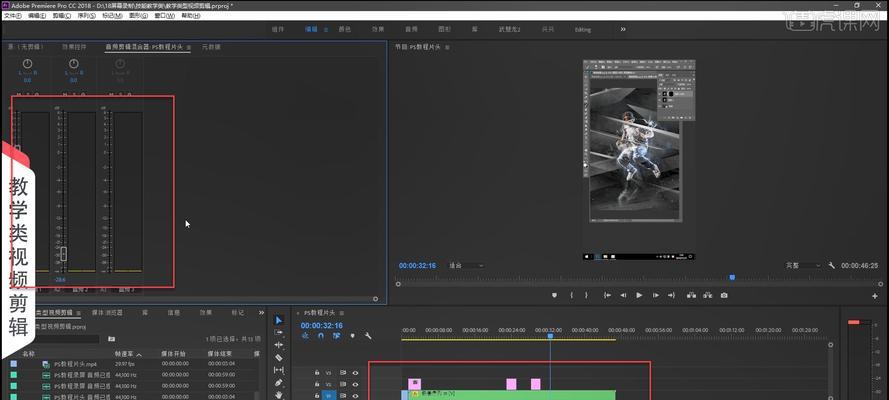Click the first audio track pan knob
889x400 pixels.
click(27, 64)
